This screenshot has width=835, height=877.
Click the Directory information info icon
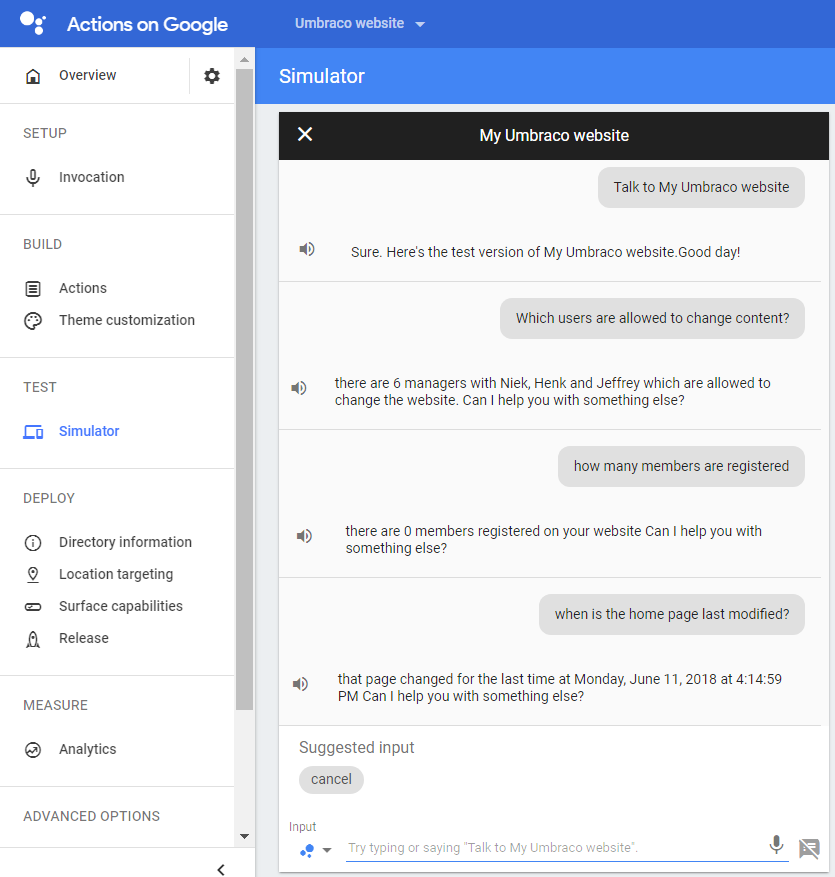(33, 543)
